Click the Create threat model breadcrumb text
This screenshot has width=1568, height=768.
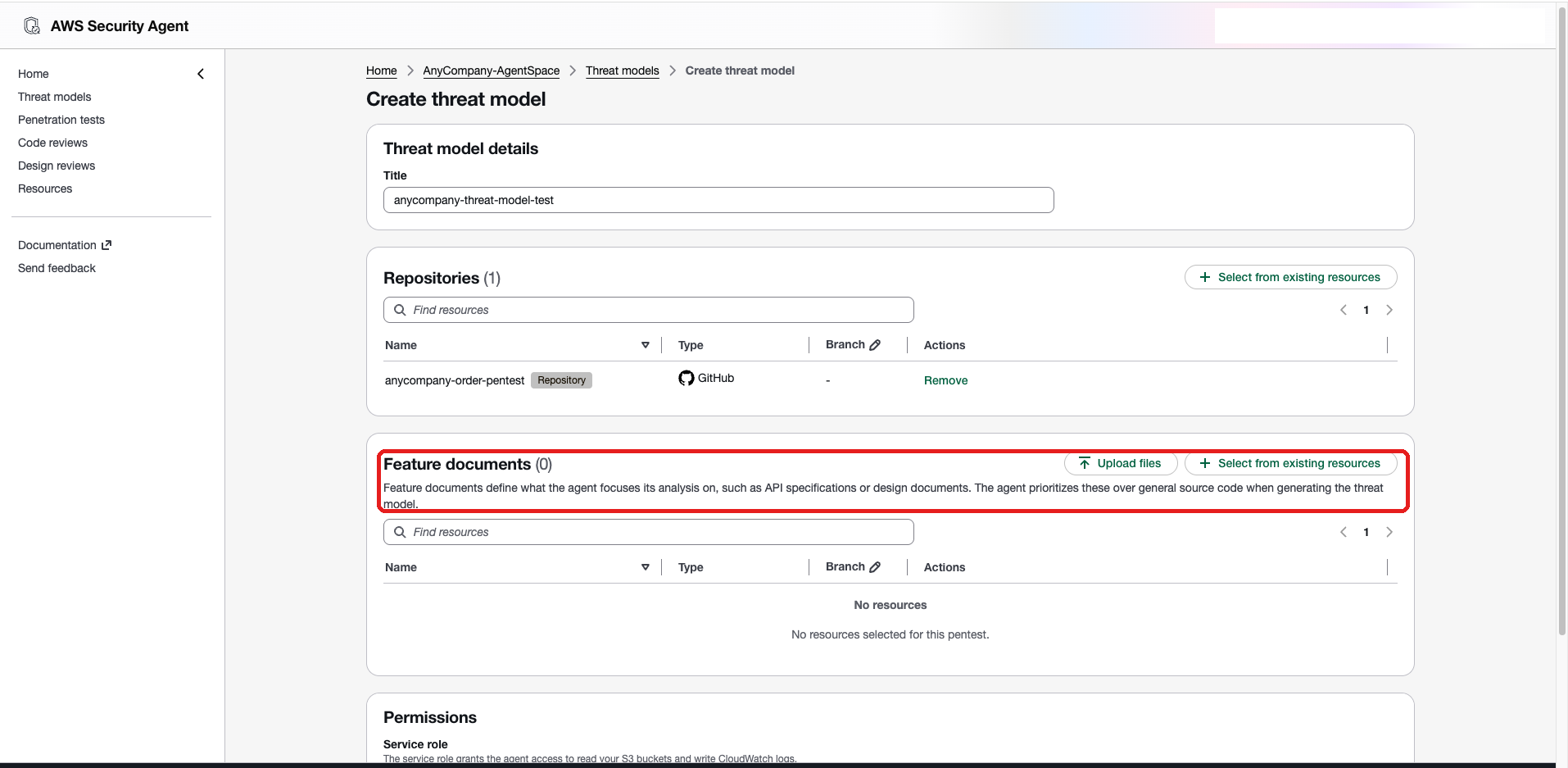[x=740, y=70]
